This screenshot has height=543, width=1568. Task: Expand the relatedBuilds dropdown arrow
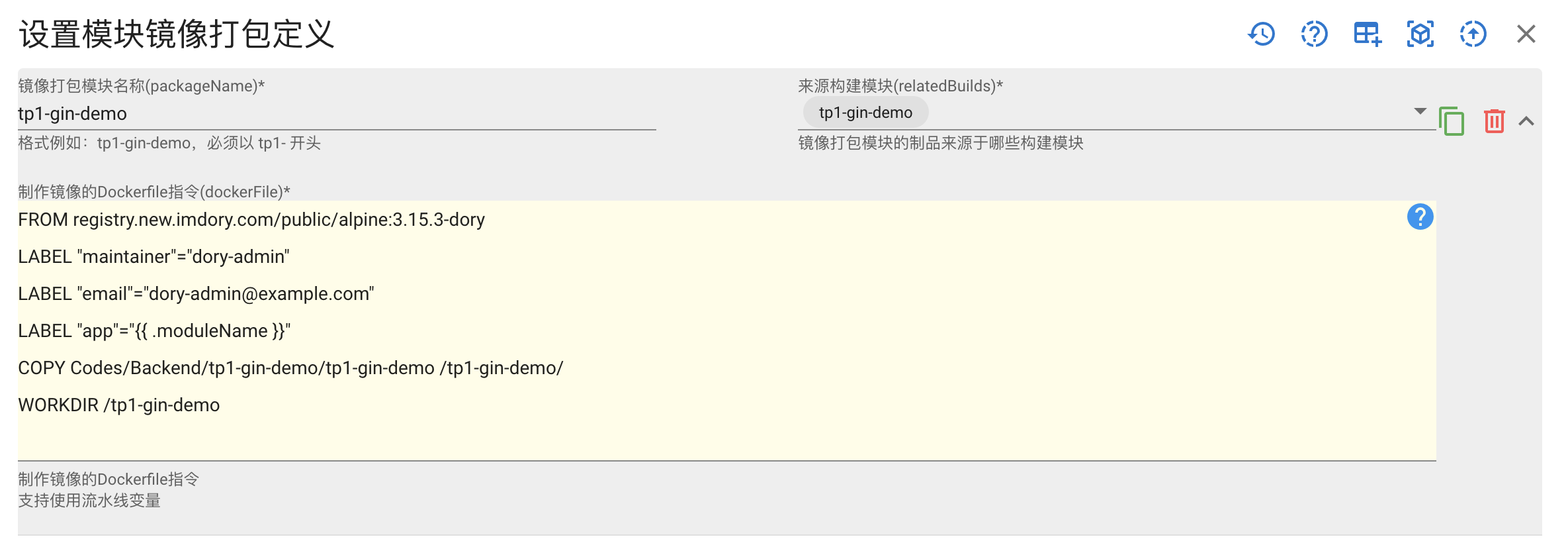click(1419, 112)
